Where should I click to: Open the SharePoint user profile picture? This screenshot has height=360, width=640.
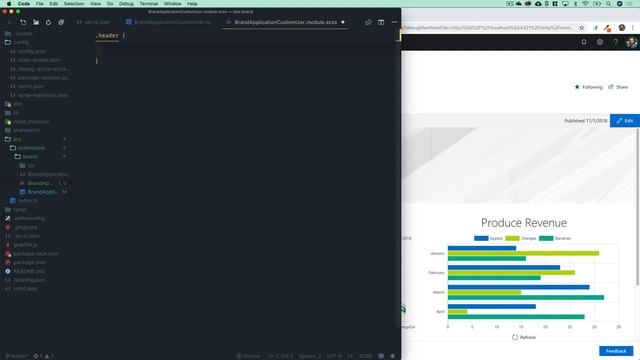[x=631, y=42]
